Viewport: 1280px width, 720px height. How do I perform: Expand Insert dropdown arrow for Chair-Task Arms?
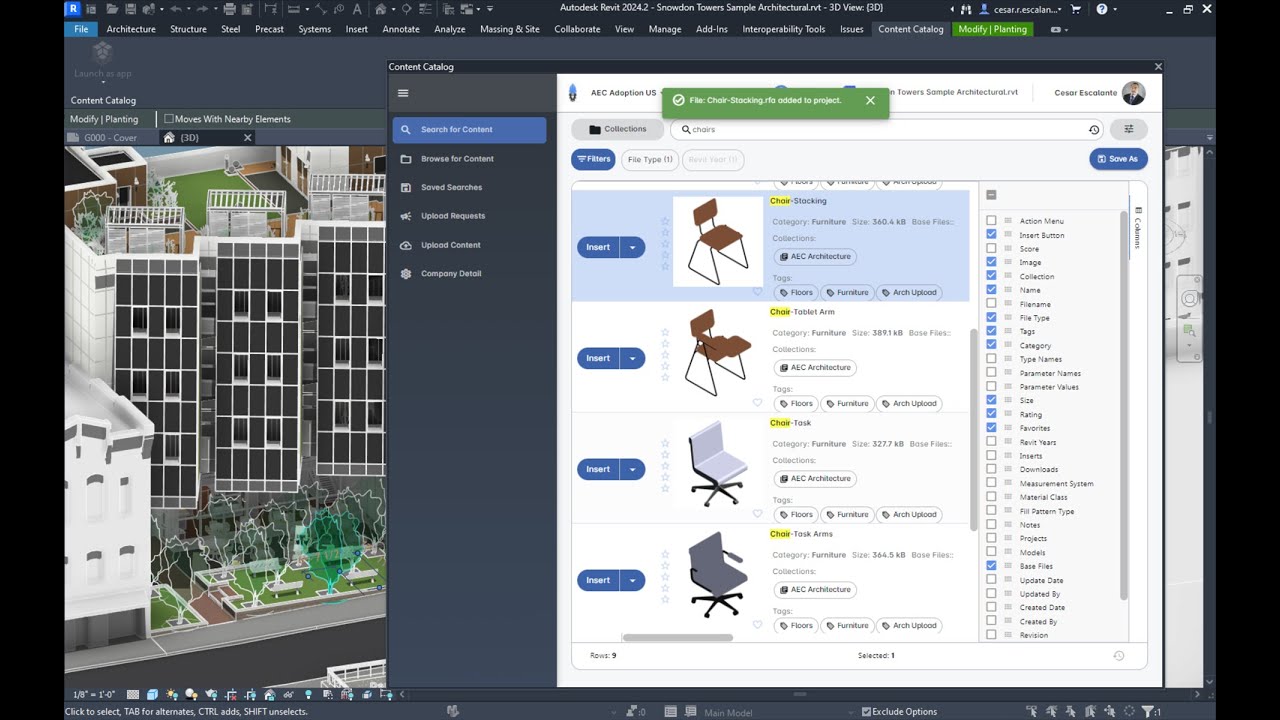[632, 580]
